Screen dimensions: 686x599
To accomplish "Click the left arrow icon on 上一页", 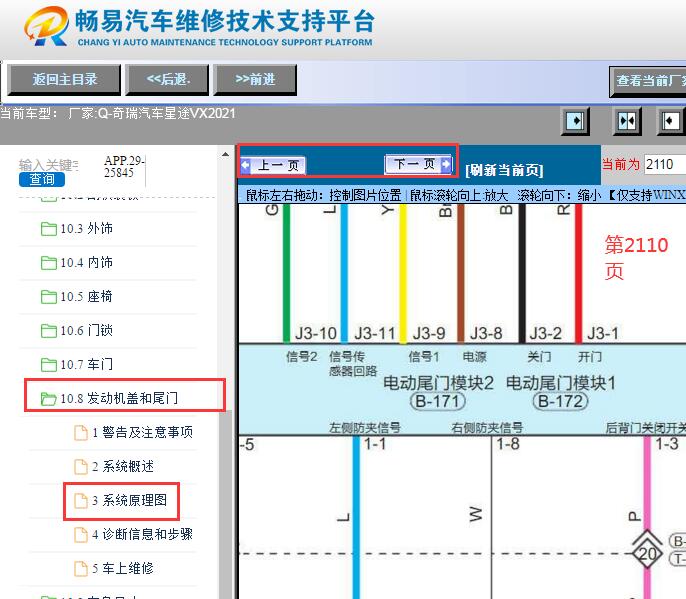I will click(245, 165).
